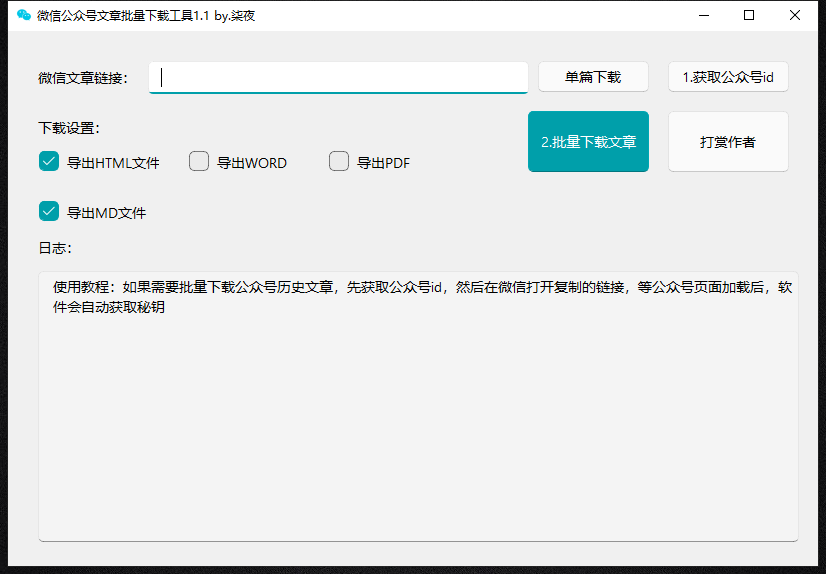
Task: Click the 日志 label above the log
Action: [x=55, y=248]
